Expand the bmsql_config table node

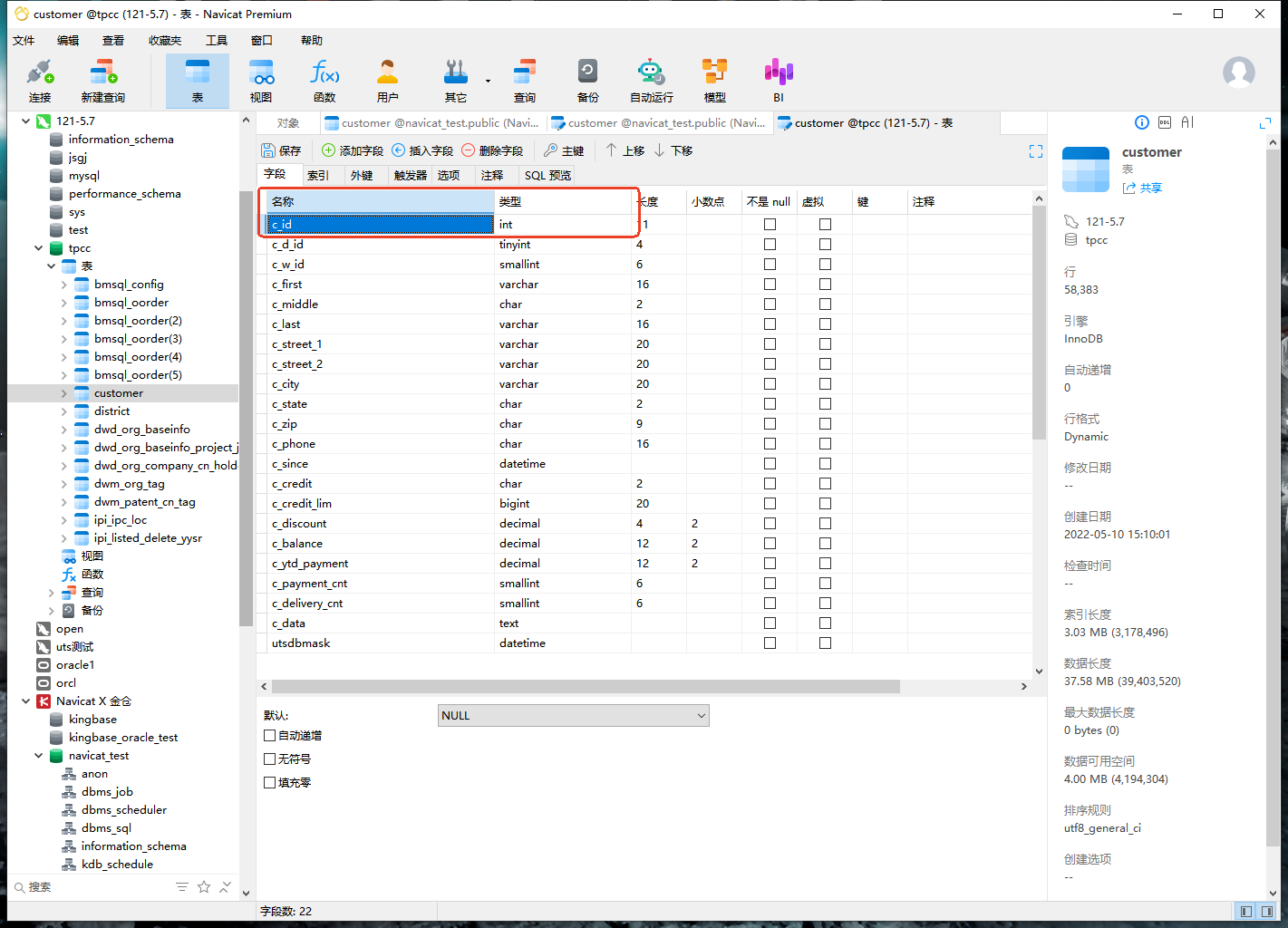[63, 284]
